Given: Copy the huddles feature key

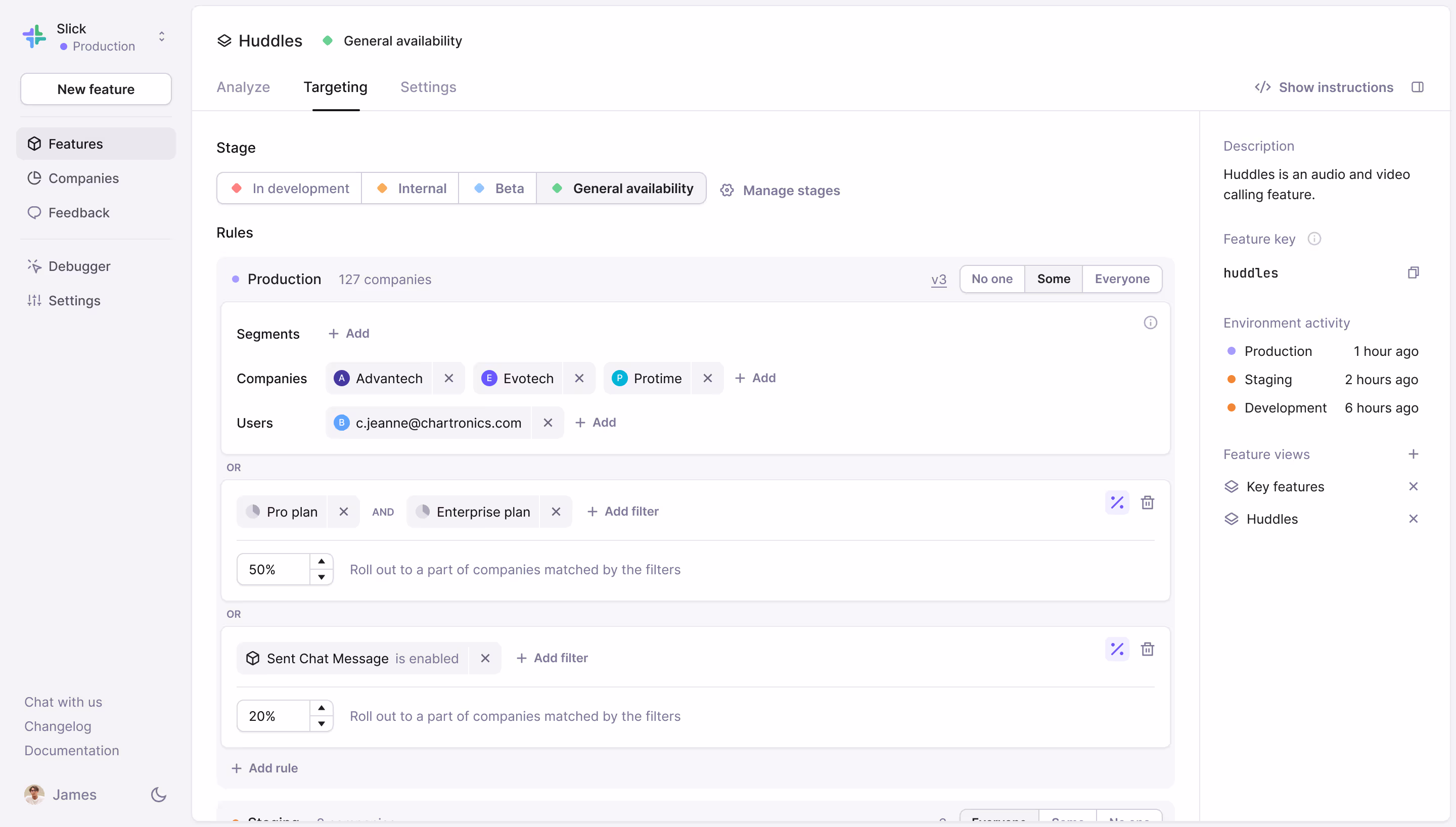Looking at the screenshot, I should 1414,272.
